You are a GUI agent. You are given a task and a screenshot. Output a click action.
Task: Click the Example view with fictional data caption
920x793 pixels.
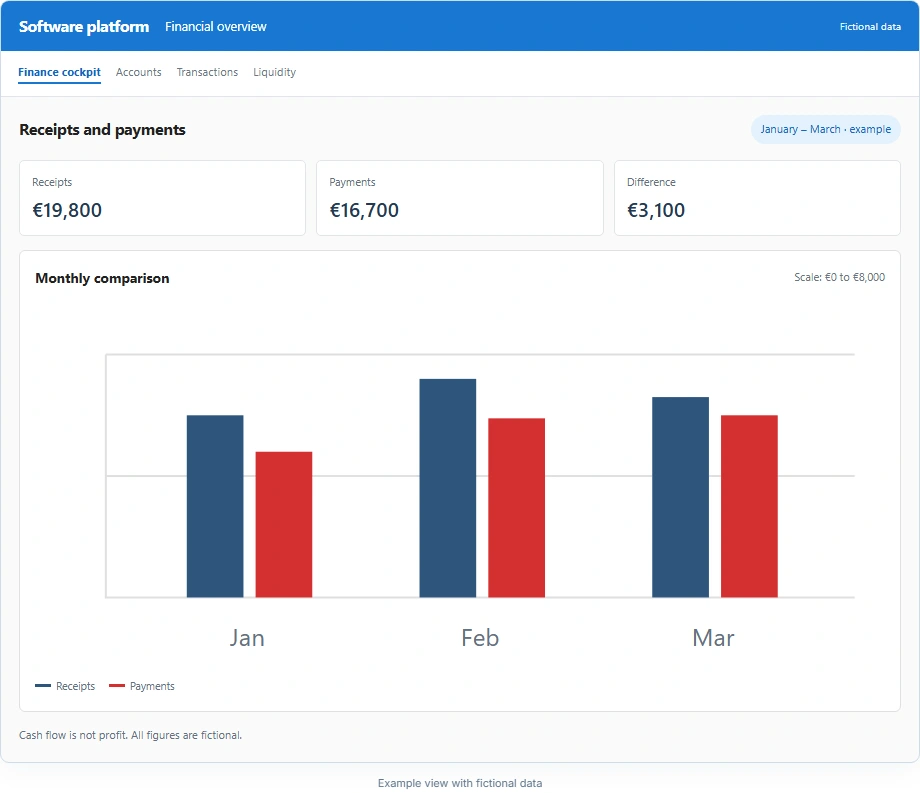point(460,783)
